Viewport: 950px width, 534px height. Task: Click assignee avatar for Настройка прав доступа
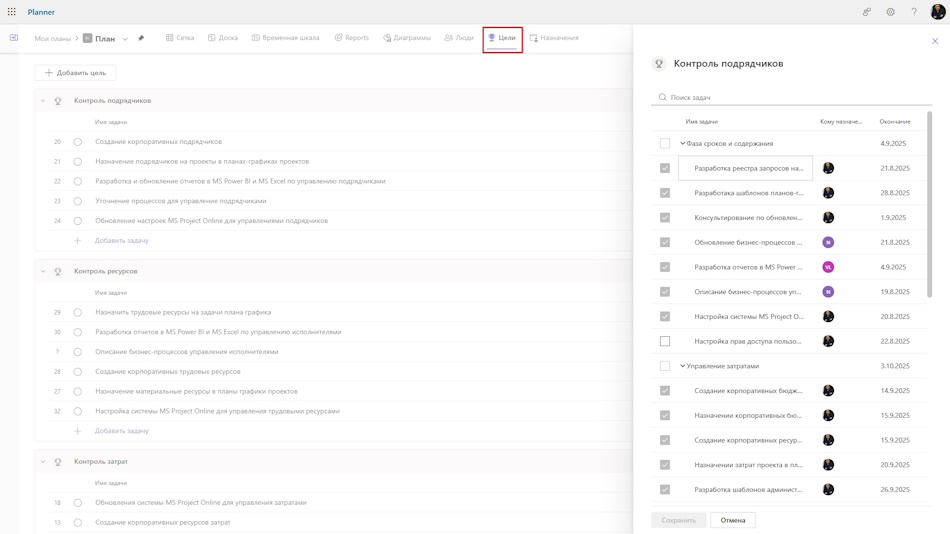[828, 341]
